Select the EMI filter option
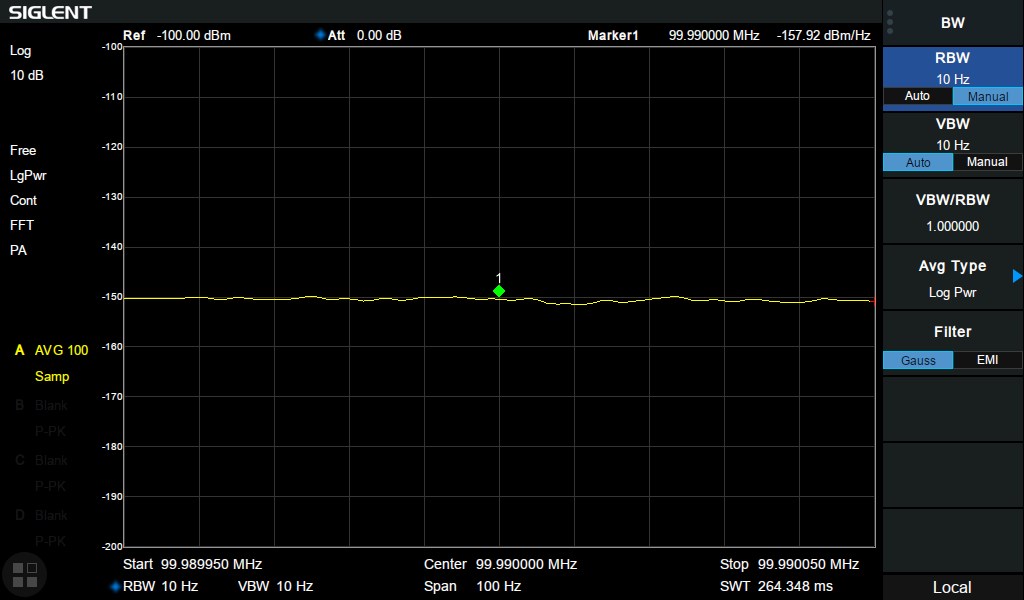Viewport: 1024px width, 600px height. pyautogui.click(x=987, y=360)
